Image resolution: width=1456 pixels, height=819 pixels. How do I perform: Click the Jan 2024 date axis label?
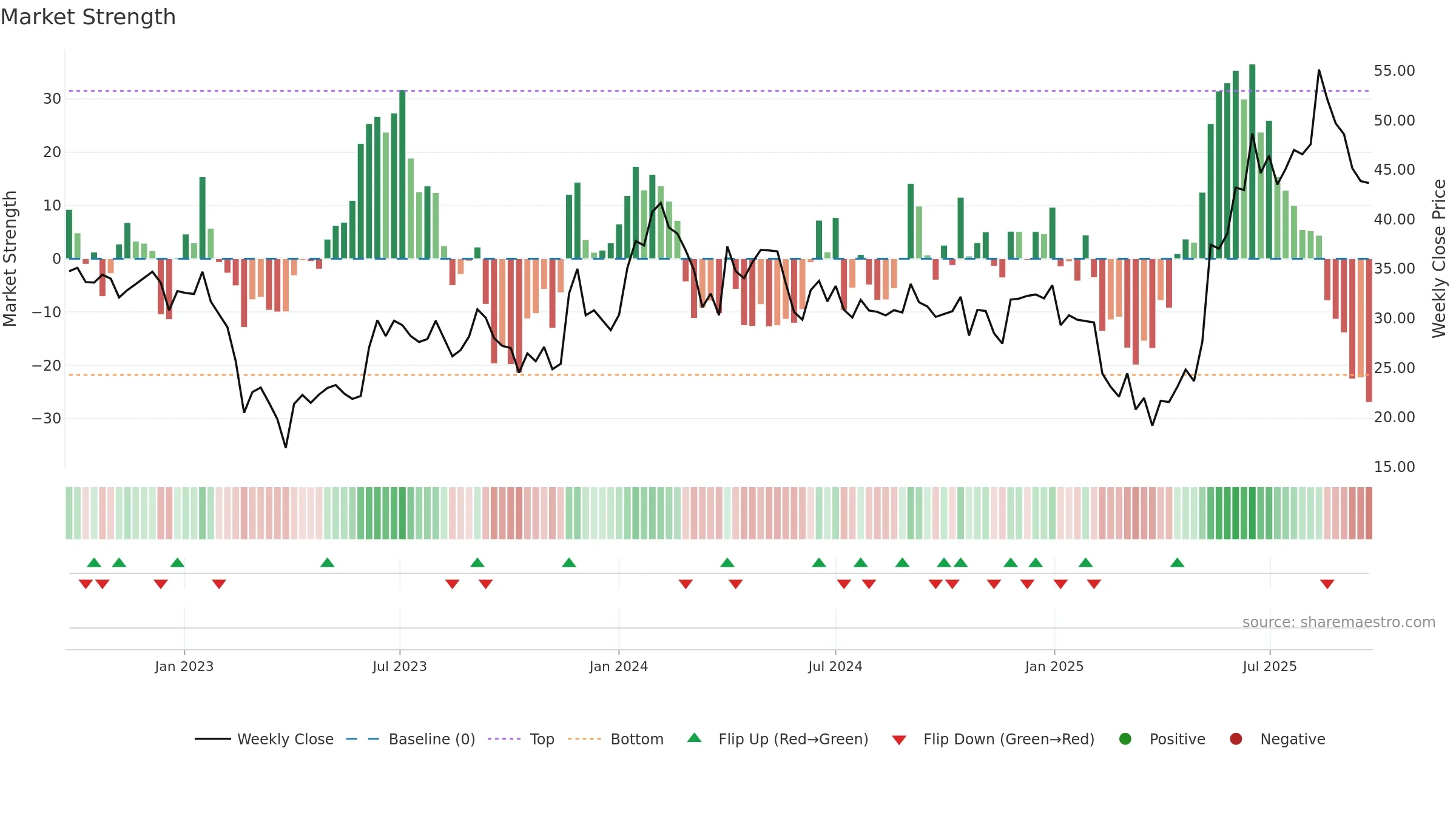pyautogui.click(x=619, y=666)
